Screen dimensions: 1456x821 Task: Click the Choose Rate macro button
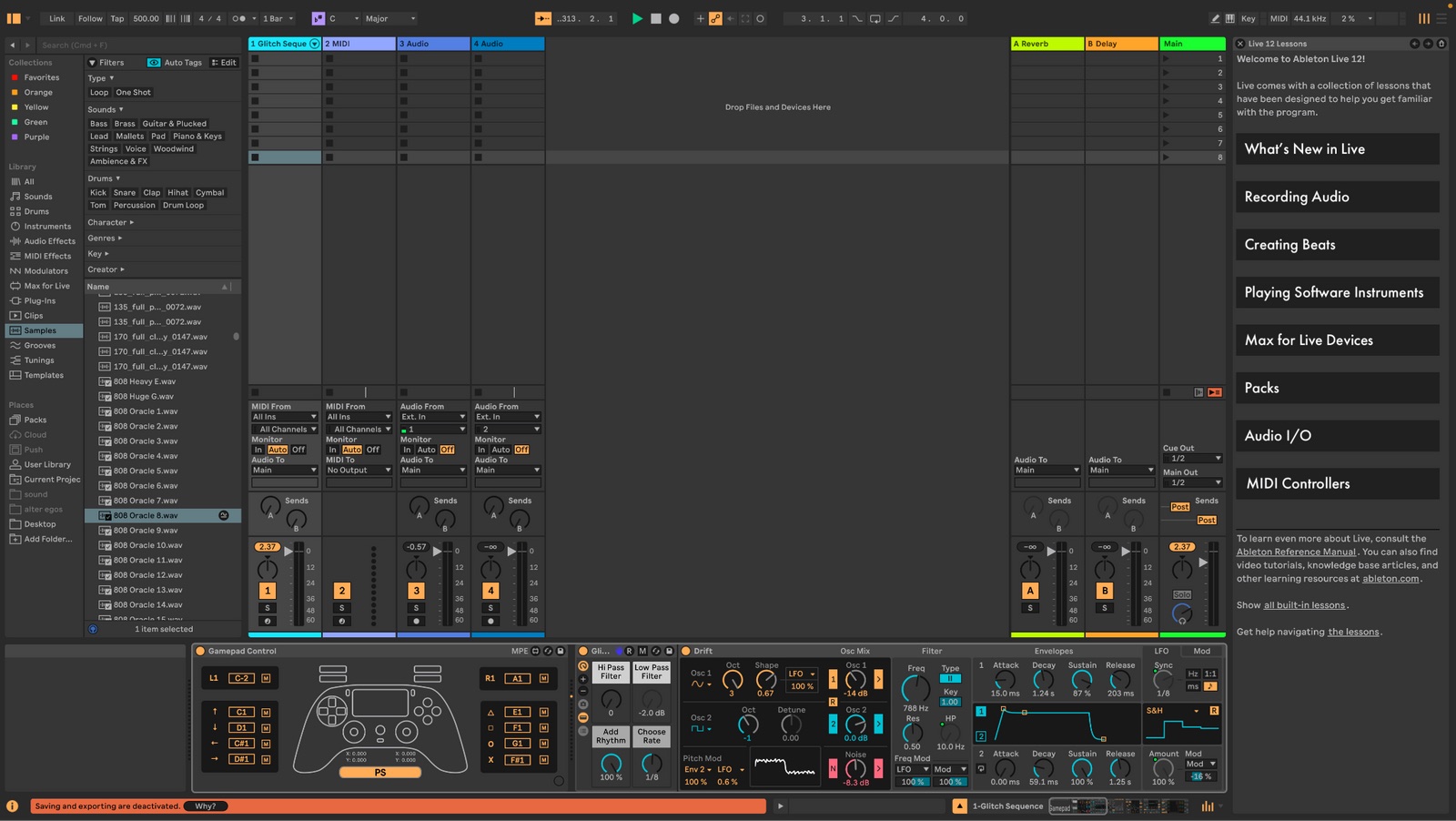pyautogui.click(x=652, y=736)
